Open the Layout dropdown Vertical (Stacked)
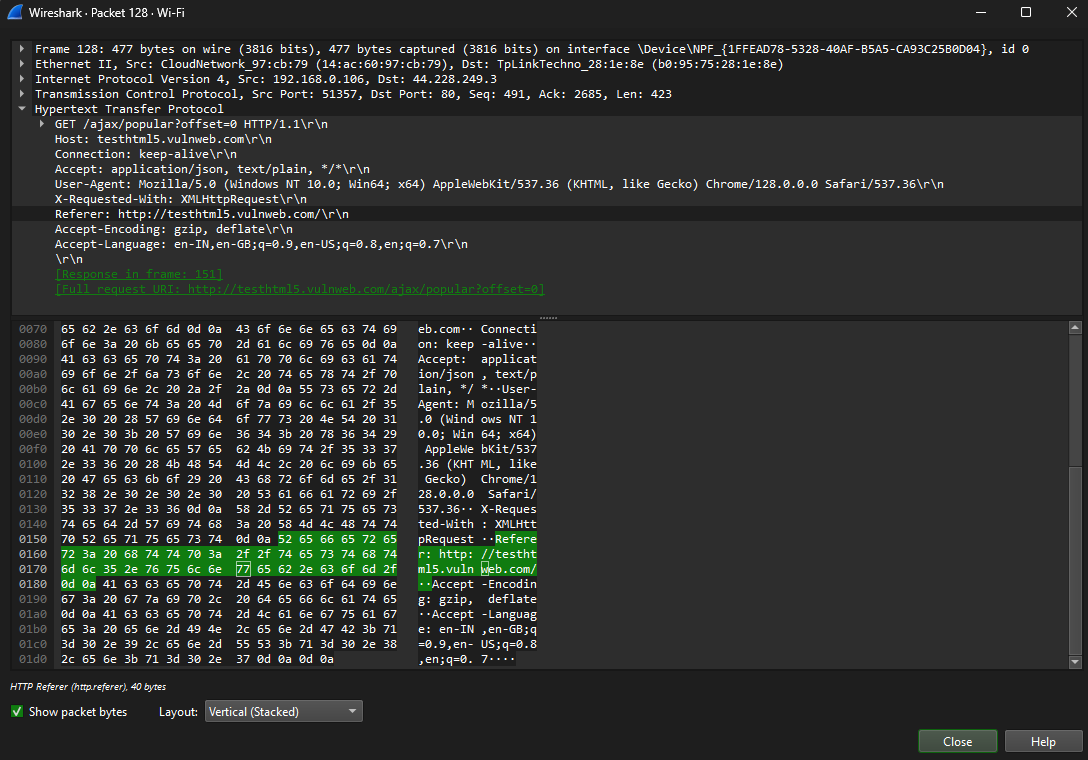1088x760 pixels. click(x=284, y=711)
